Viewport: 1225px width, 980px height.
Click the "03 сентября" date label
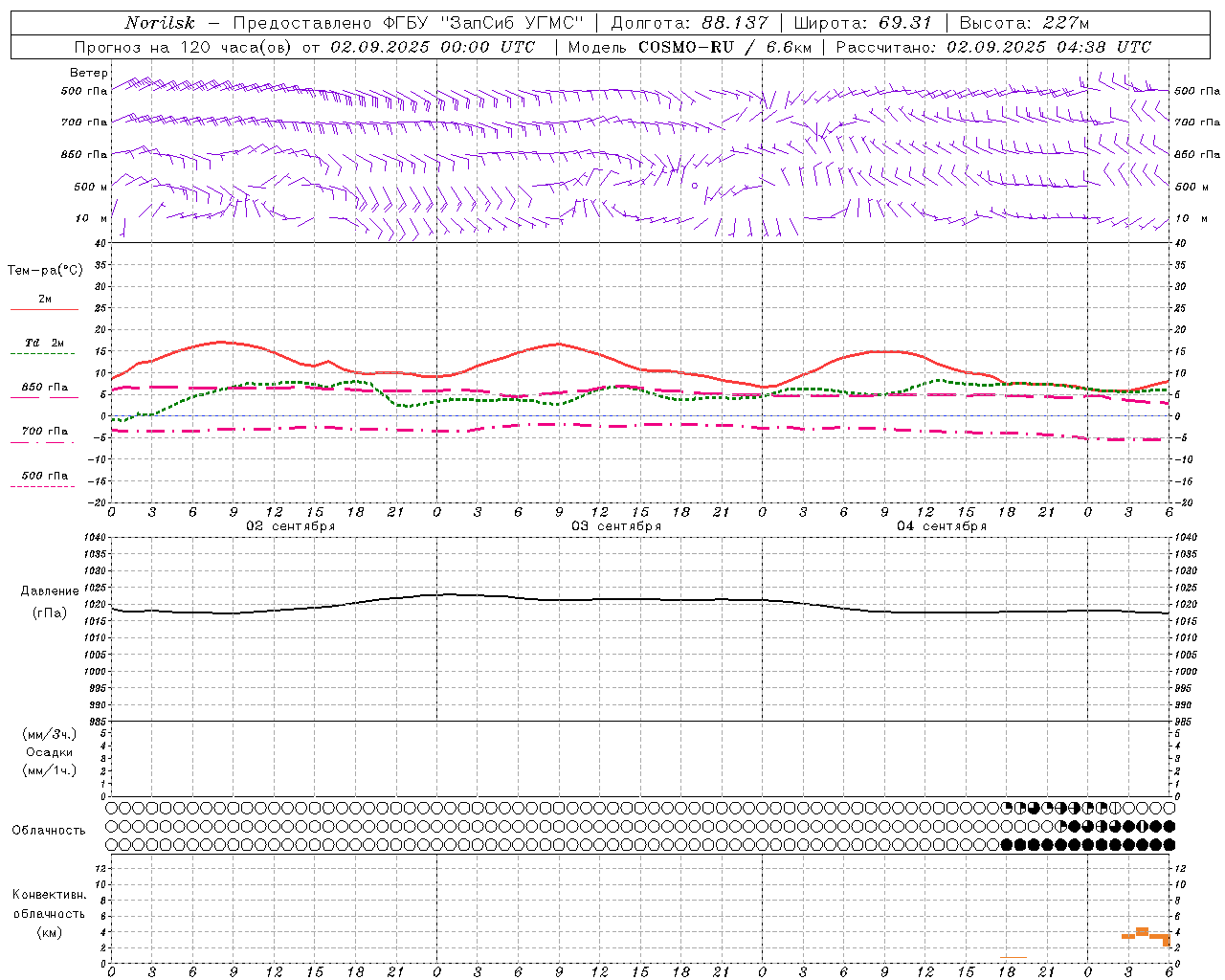click(x=616, y=526)
